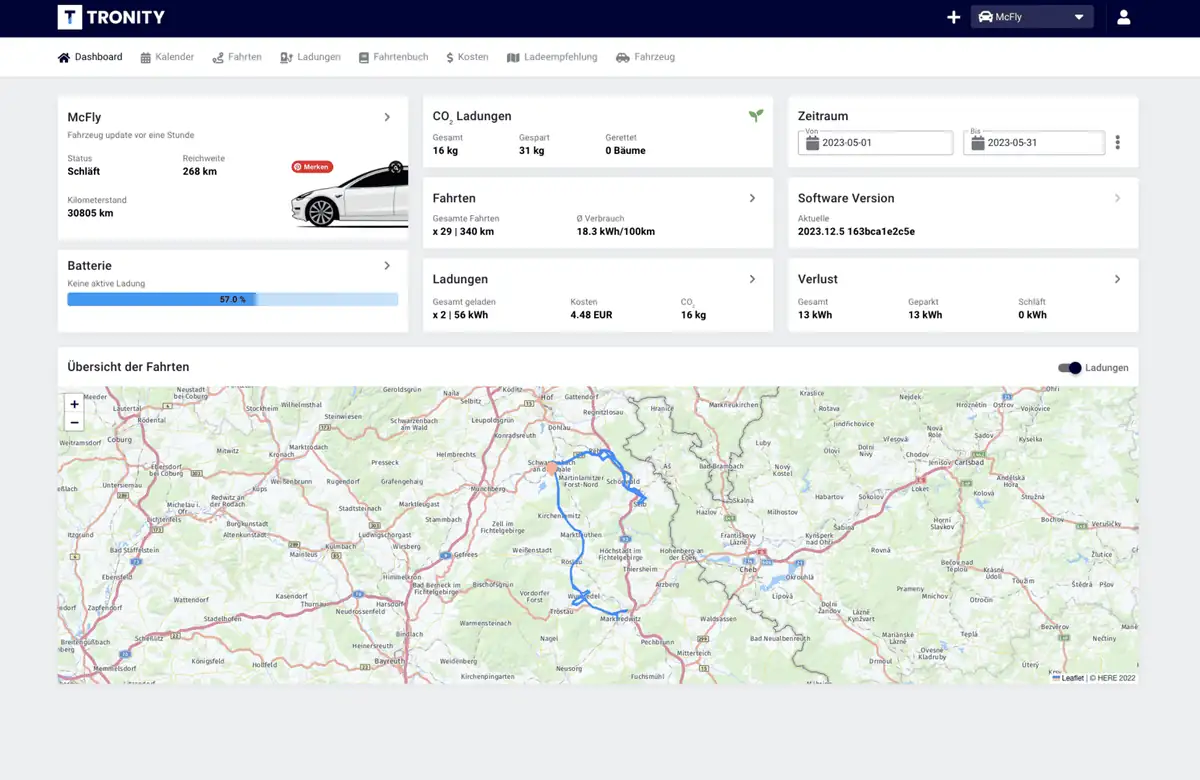Click the TRONITY logo in header
This screenshot has width=1200, height=780.
click(111, 17)
